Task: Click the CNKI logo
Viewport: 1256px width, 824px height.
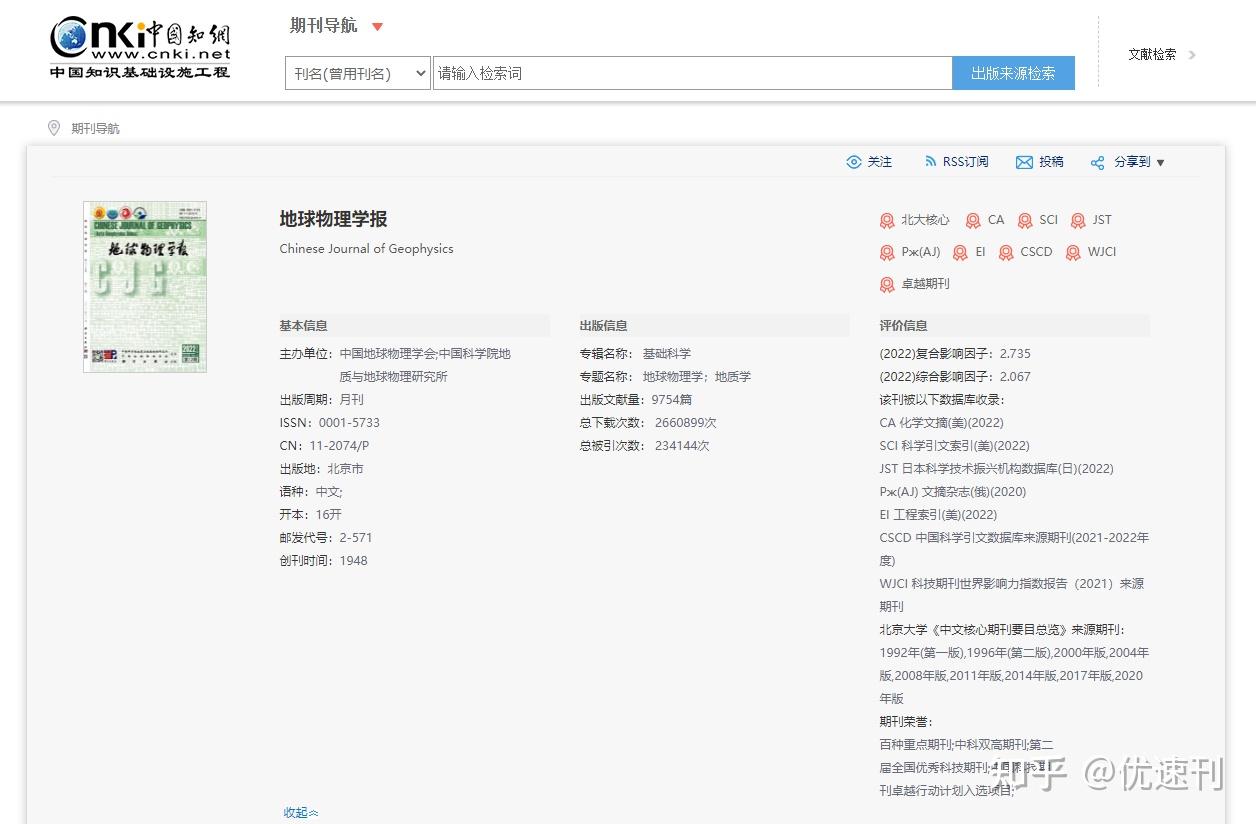Action: 140,47
